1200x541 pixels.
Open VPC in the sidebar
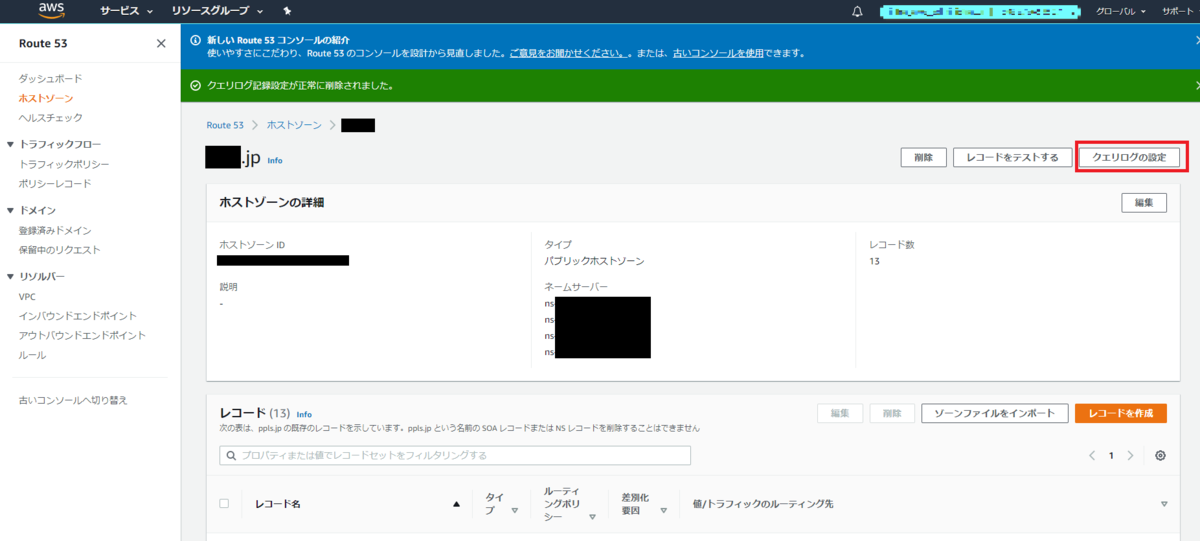(x=27, y=296)
